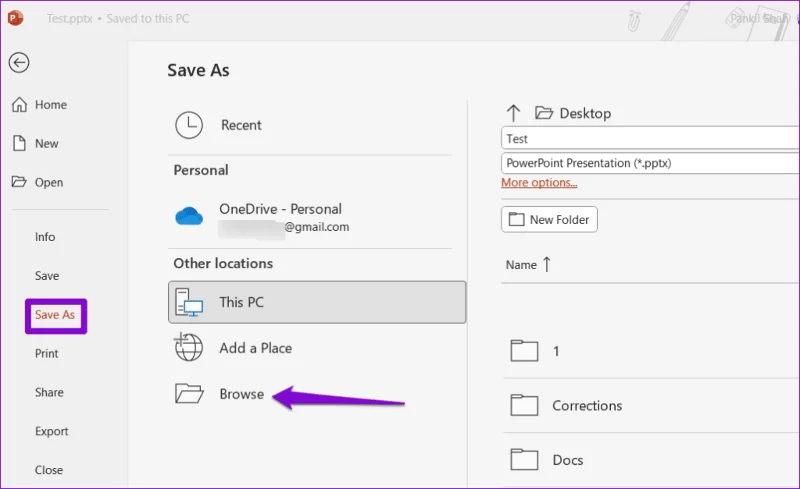Click Browse to open file dialog
The width and height of the screenshot is (800, 489).
tap(242, 394)
